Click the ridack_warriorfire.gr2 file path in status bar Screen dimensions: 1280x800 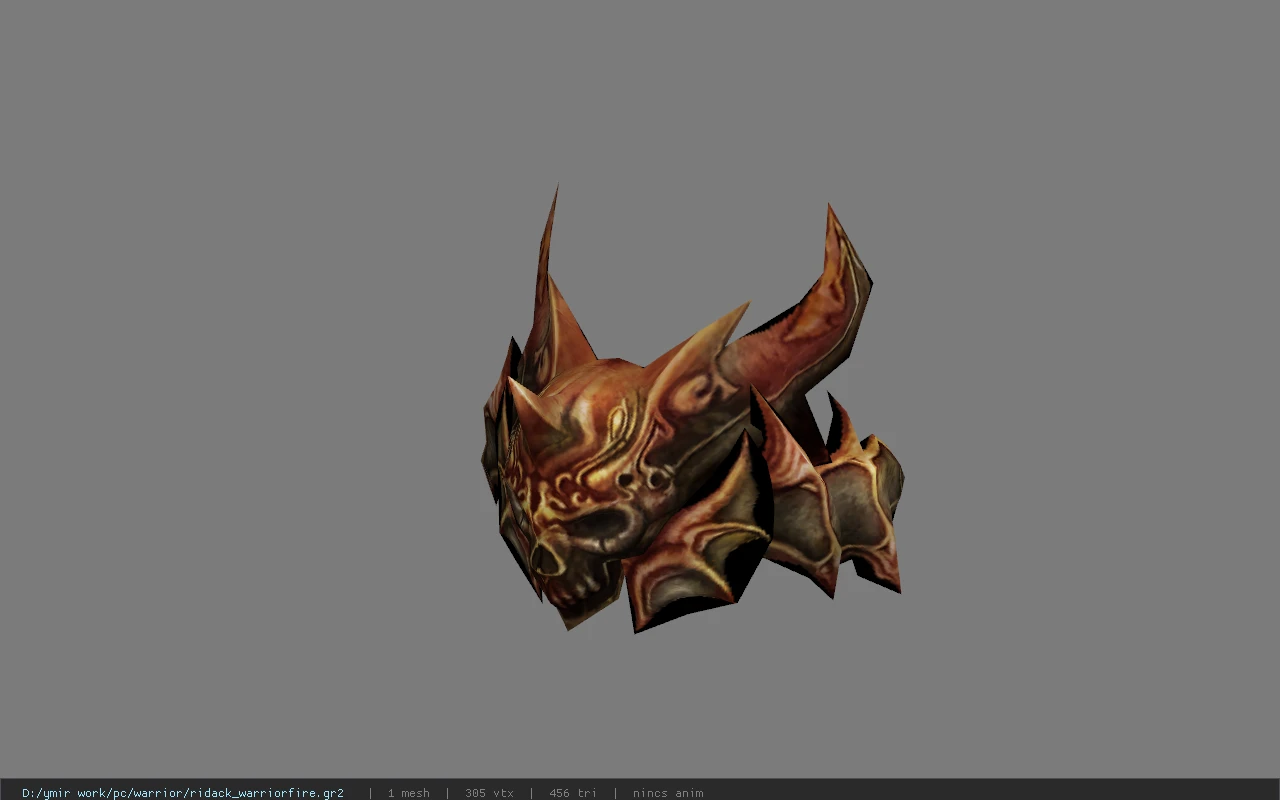183,793
